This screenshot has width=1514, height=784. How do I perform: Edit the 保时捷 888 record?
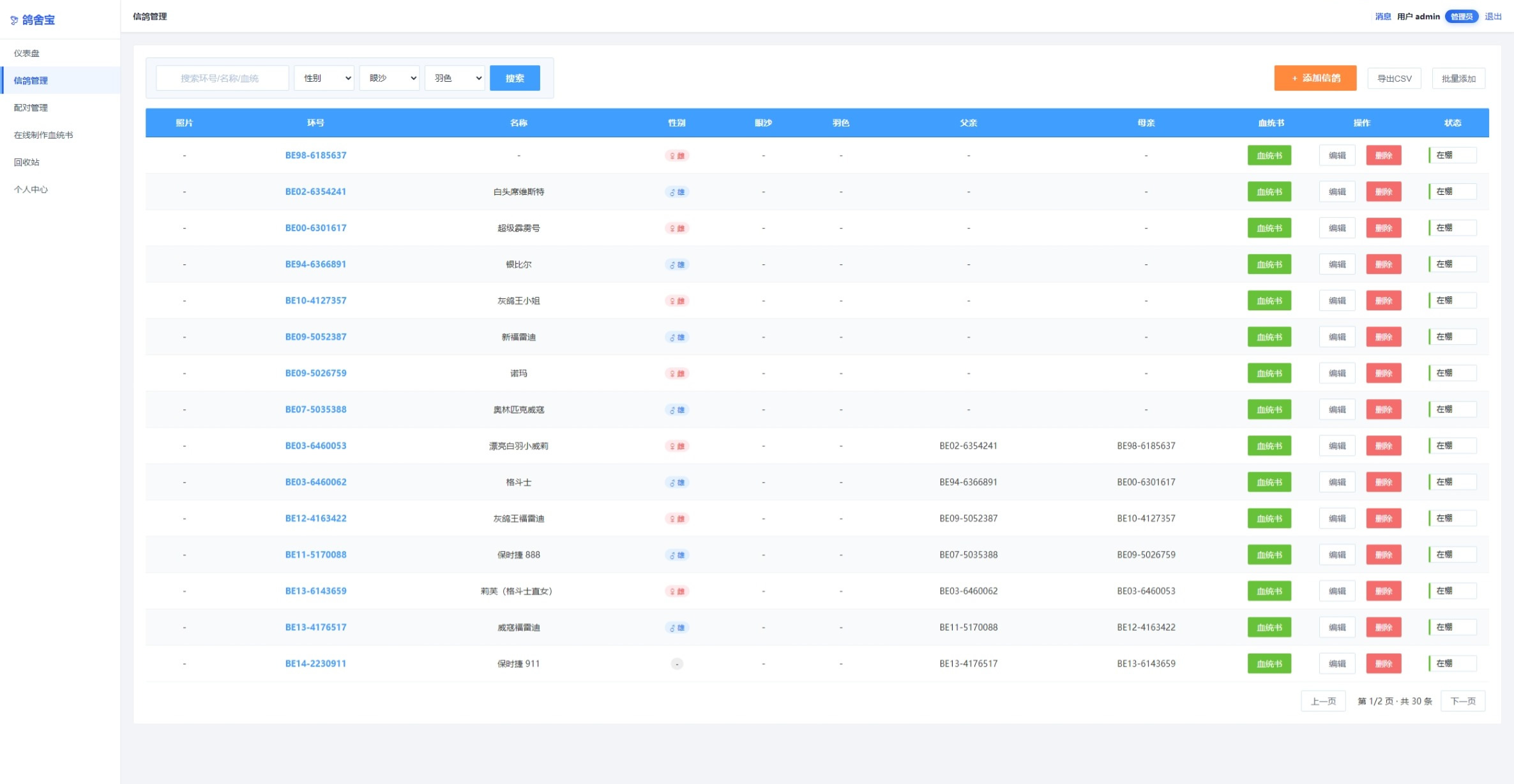pos(1337,555)
